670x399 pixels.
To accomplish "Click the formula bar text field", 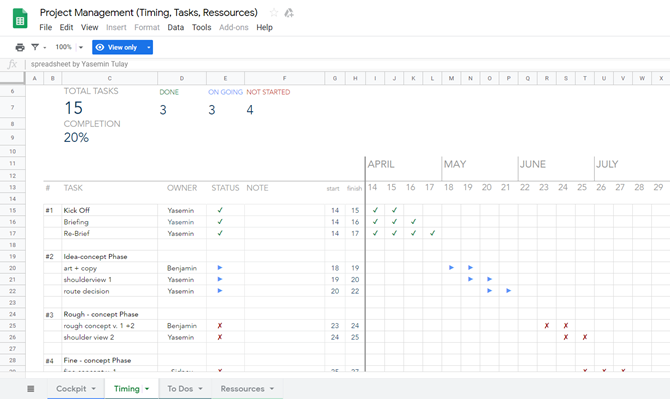I will tap(348, 64).
